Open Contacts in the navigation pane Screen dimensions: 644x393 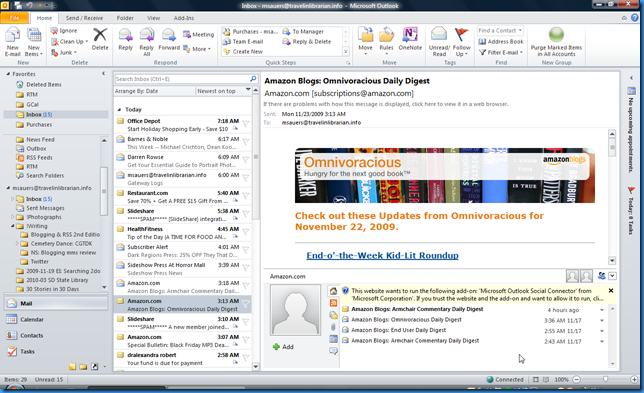57,335
